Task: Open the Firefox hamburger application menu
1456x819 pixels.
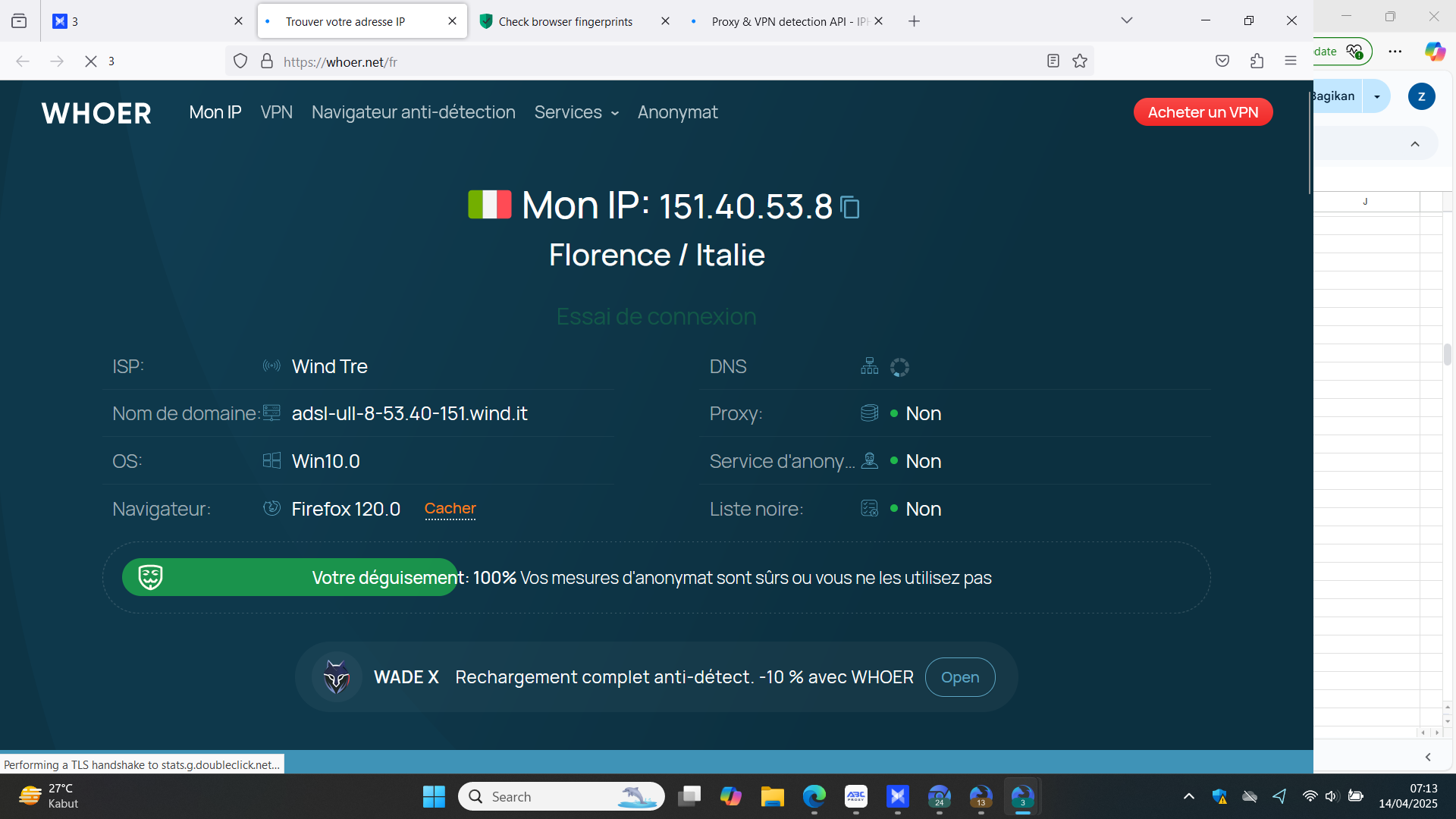Action: pyautogui.click(x=1291, y=61)
